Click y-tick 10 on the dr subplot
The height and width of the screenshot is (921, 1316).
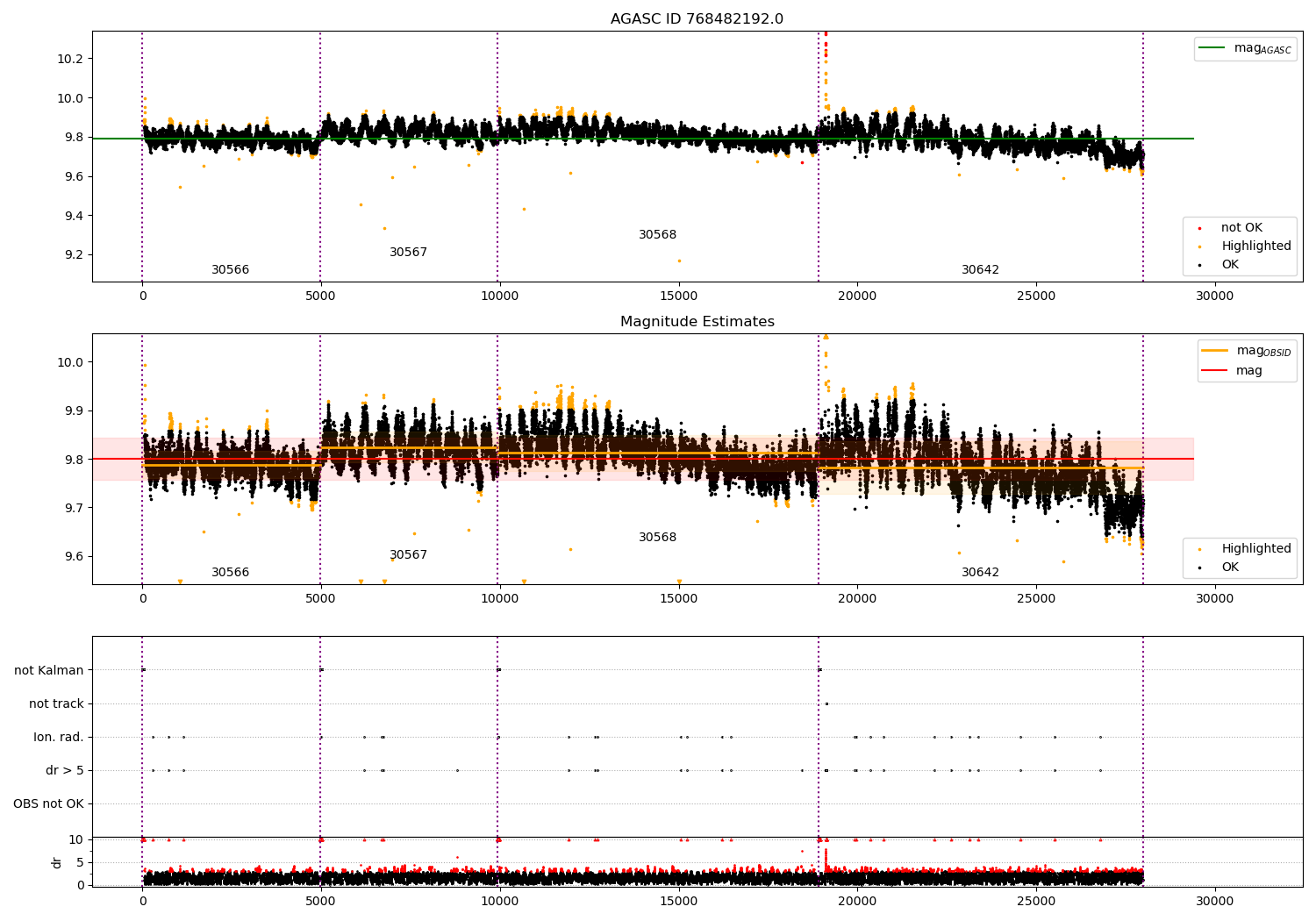pos(76,840)
